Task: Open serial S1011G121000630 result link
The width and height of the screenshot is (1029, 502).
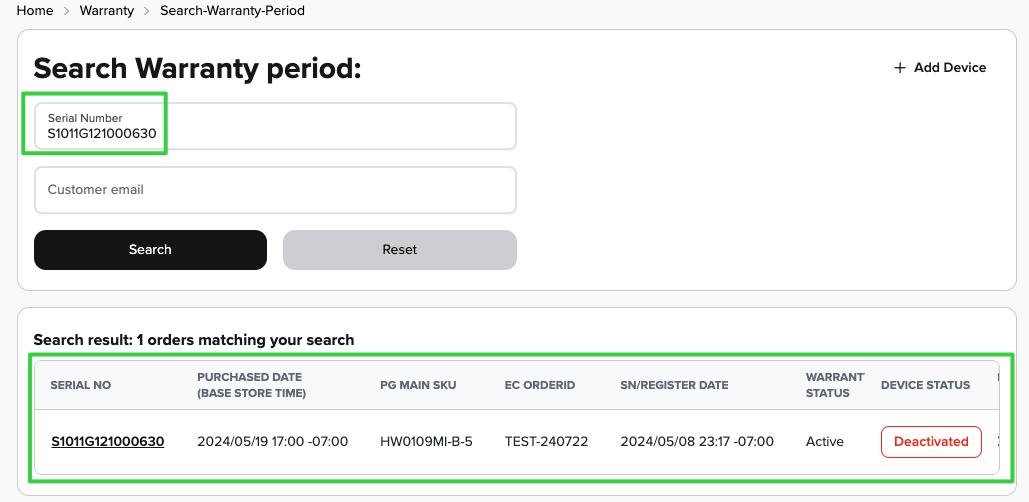Action: [108, 442]
